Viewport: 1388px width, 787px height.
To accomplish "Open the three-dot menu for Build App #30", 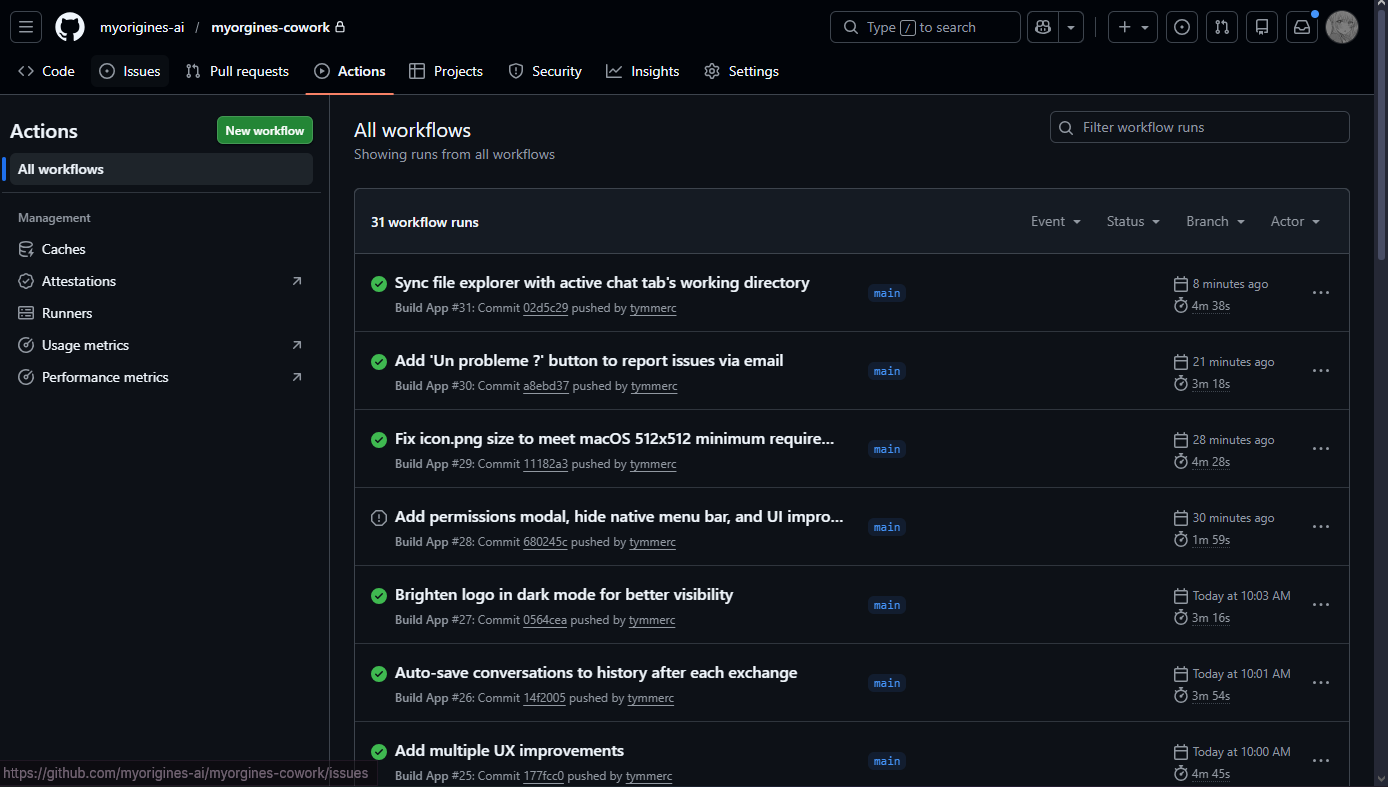I will point(1321,371).
